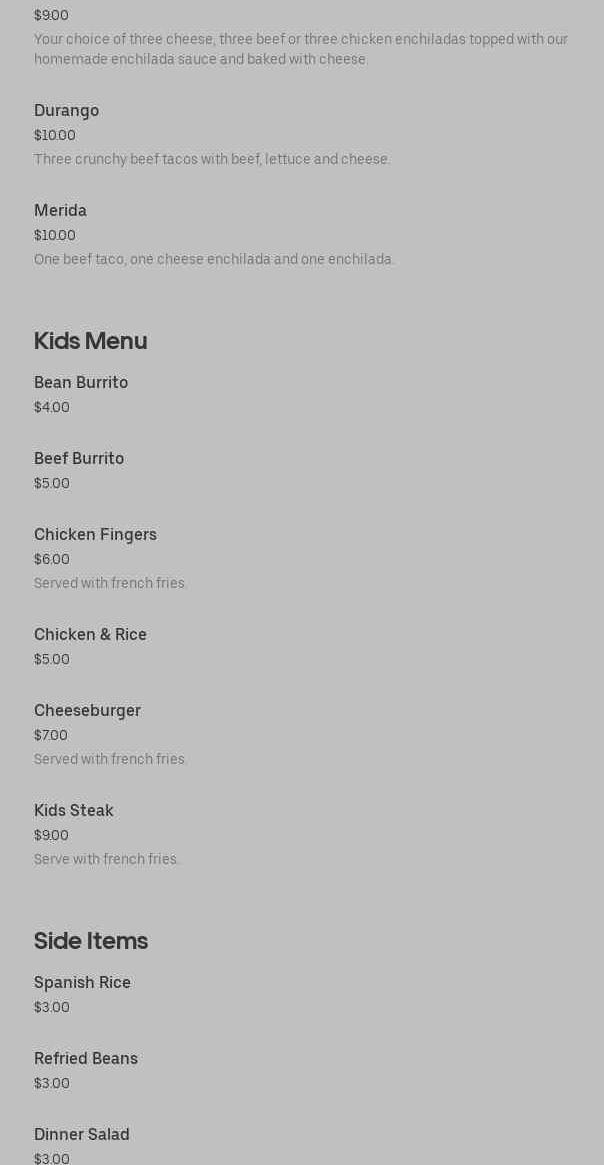Image resolution: width=604 pixels, height=1165 pixels.
Task: Pick the Chicken & Rice item
Action: pos(90,635)
